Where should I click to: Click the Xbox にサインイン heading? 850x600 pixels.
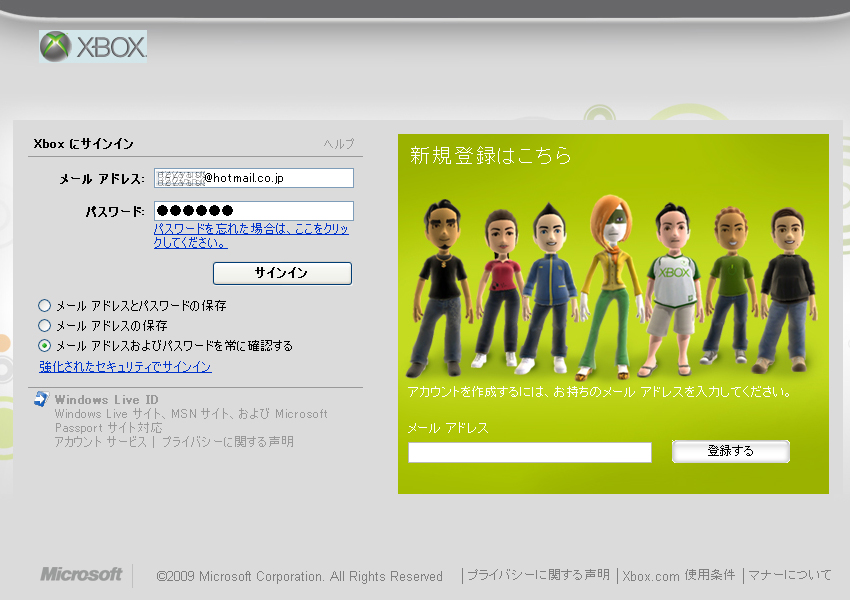pyautogui.click(x=83, y=144)
